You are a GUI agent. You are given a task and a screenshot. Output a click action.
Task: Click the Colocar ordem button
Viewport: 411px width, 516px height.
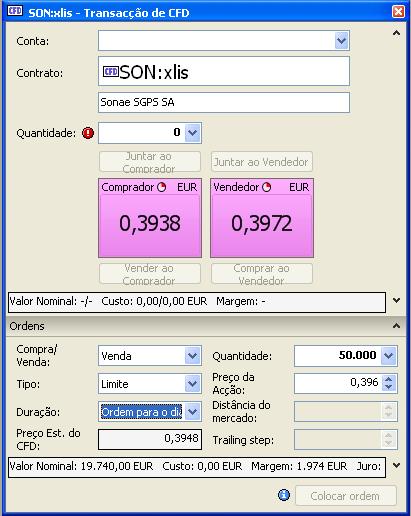pos(346,496)
